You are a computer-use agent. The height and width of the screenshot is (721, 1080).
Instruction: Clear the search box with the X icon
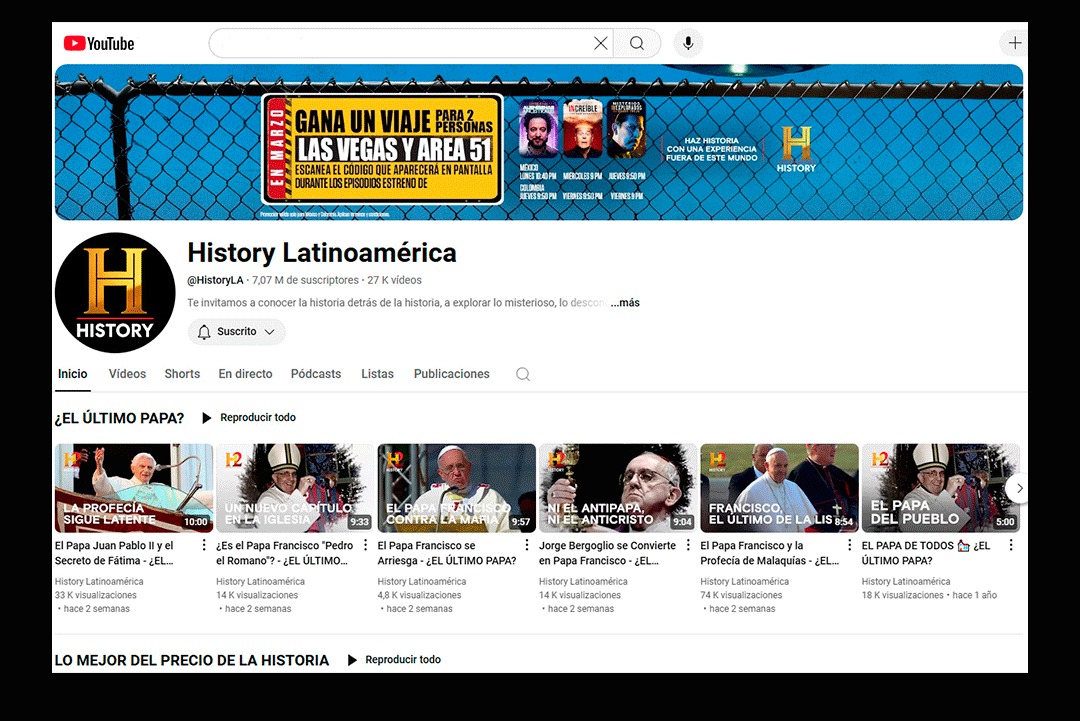click(x=601, y=43)
